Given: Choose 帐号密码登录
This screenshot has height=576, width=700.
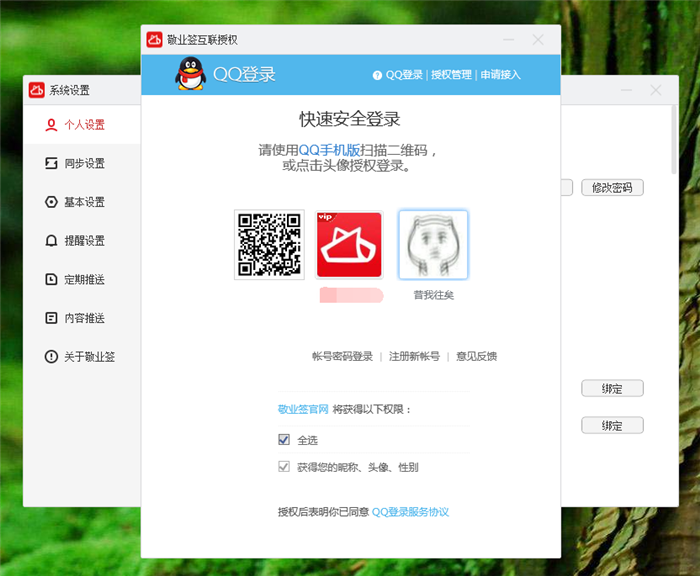Looking at the screenshot, I should 342,356.
